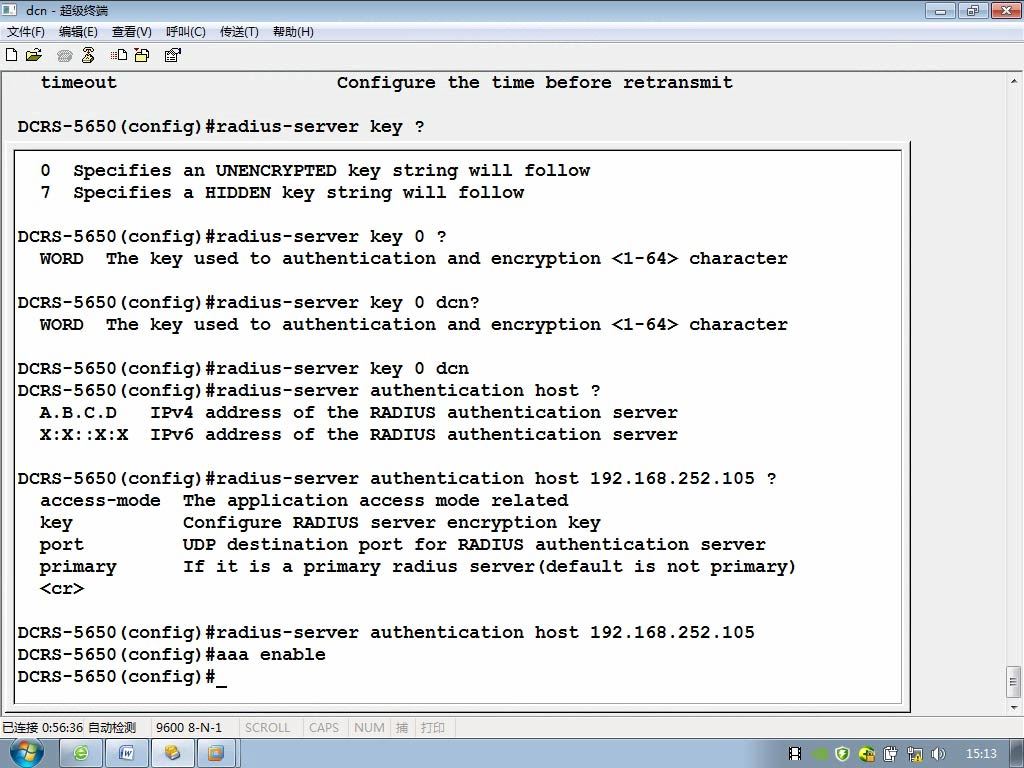
Task: Click the Open folder toolbar icon
Action: click(x=33, y=55)
